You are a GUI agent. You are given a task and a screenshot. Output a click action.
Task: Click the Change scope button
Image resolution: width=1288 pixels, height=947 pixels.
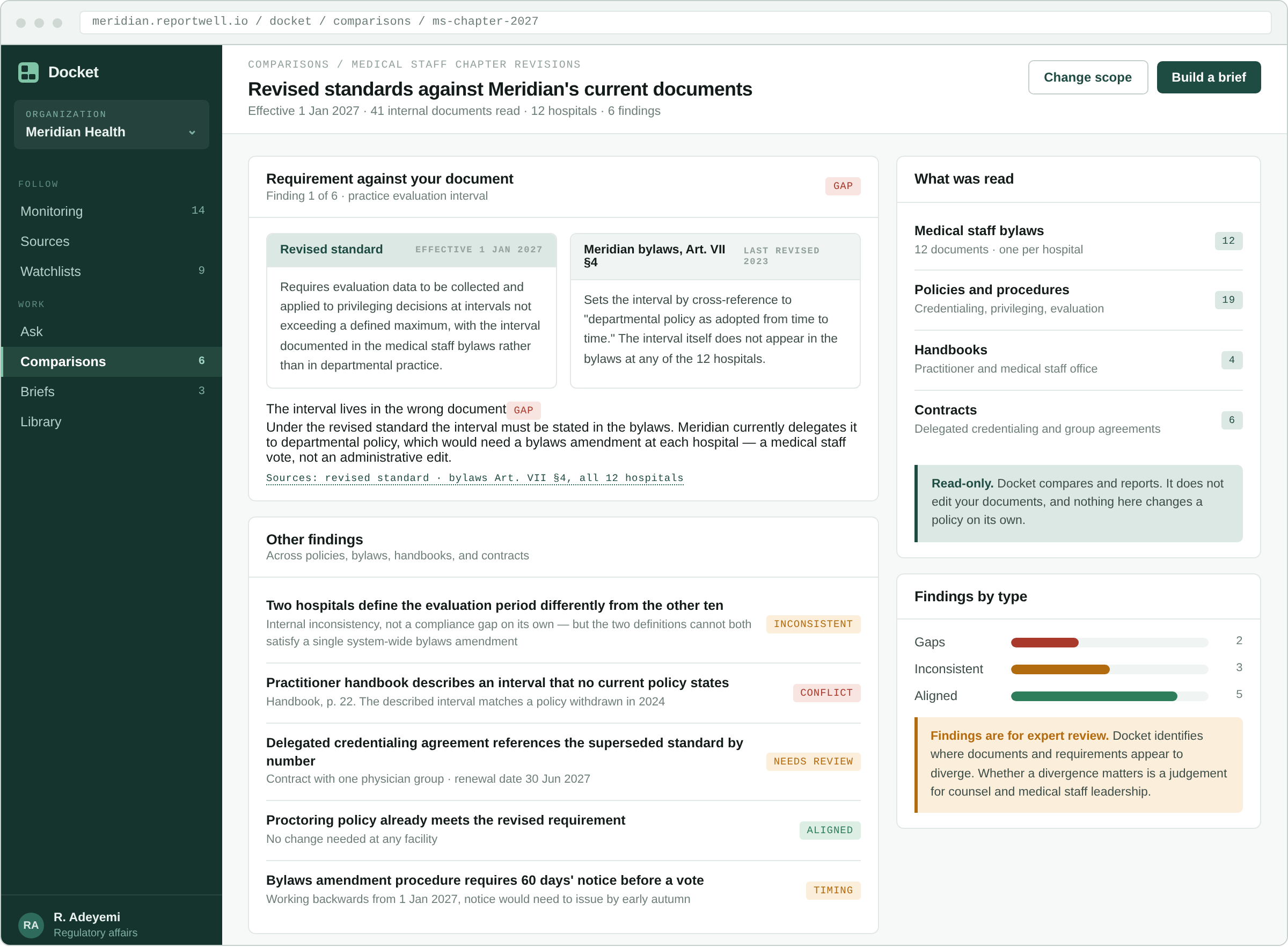(x=1087, y=77)
